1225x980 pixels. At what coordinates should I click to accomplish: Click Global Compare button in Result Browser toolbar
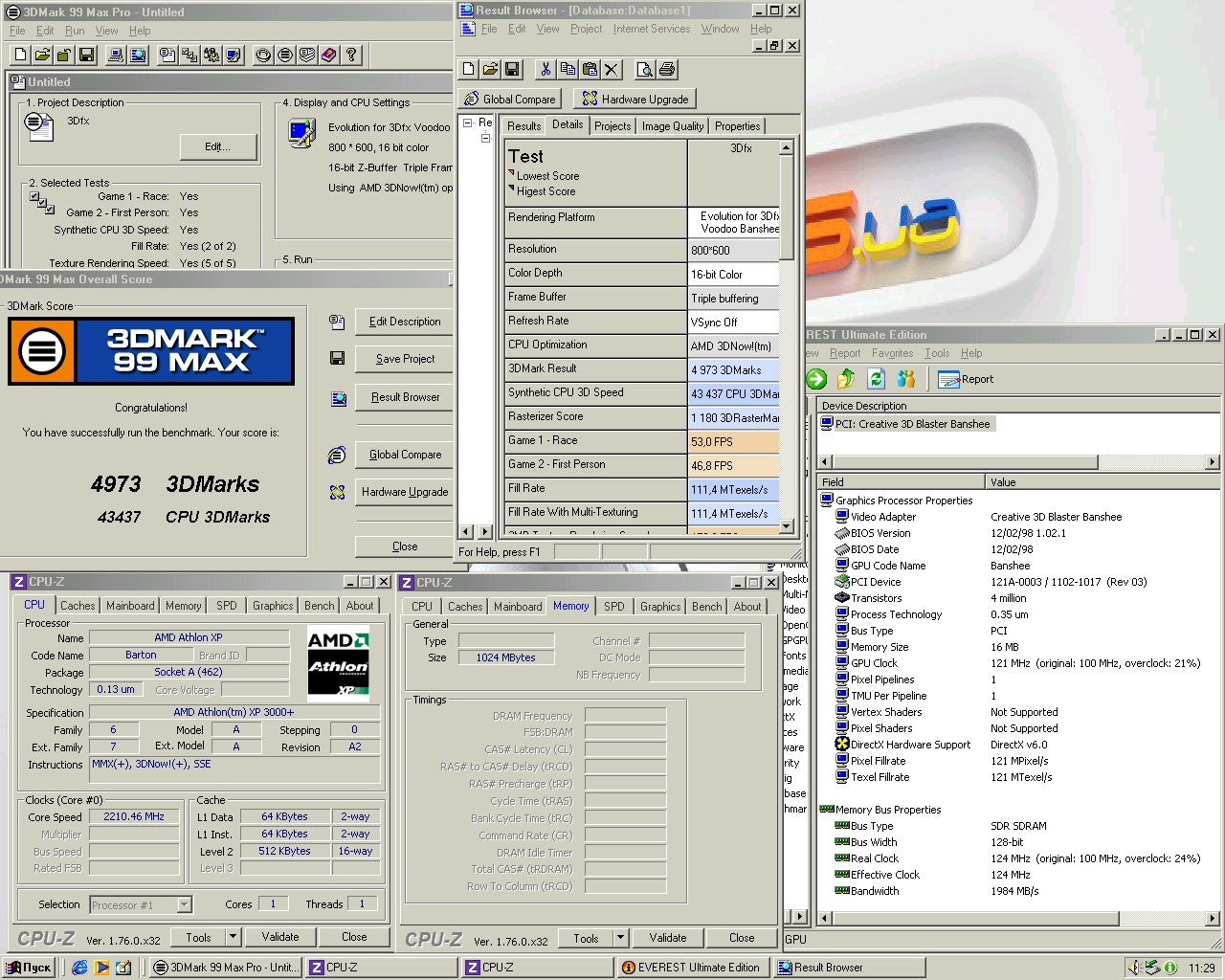click(510, 99)
